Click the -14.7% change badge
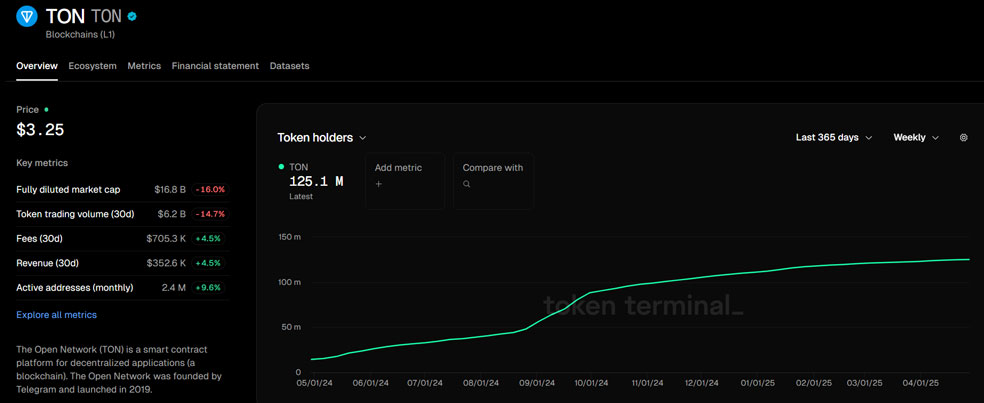Image resolution: width=984 pixels, height=403 pixels. pyautogui.click(x=211, y=214)
